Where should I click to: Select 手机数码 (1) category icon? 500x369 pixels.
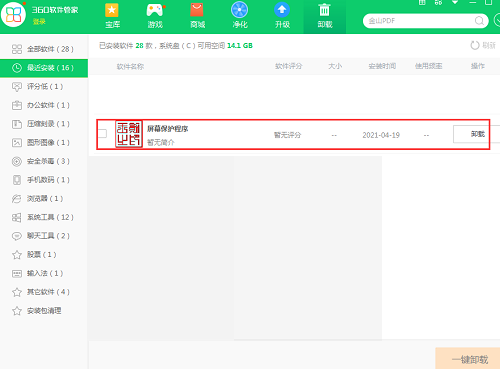pyautogui.click(x=17, y=180)
